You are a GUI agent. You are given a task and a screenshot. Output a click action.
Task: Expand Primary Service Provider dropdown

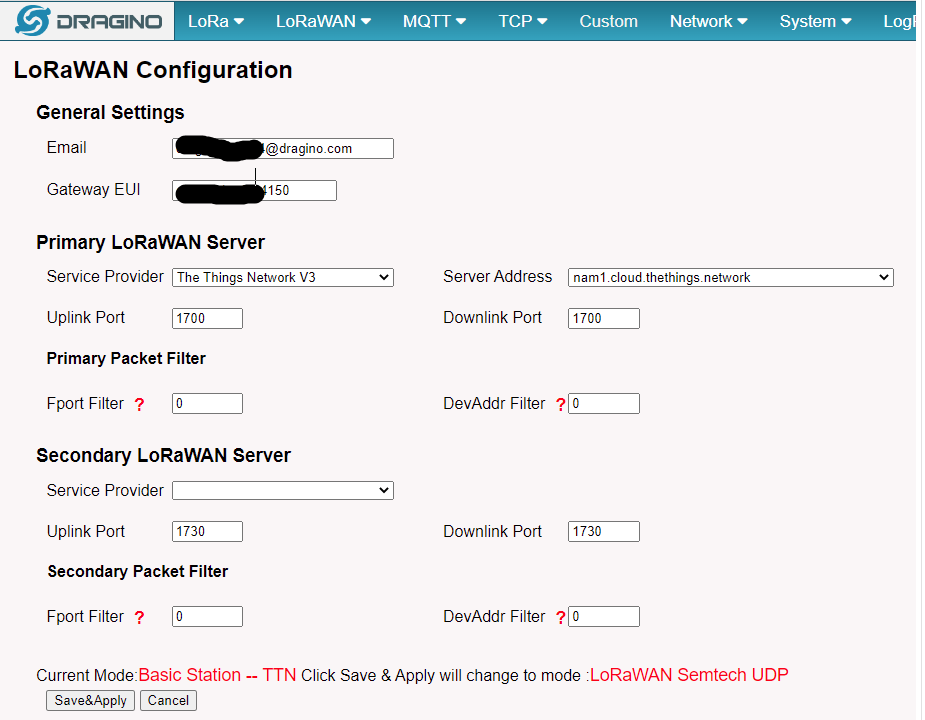pos(283,277)
